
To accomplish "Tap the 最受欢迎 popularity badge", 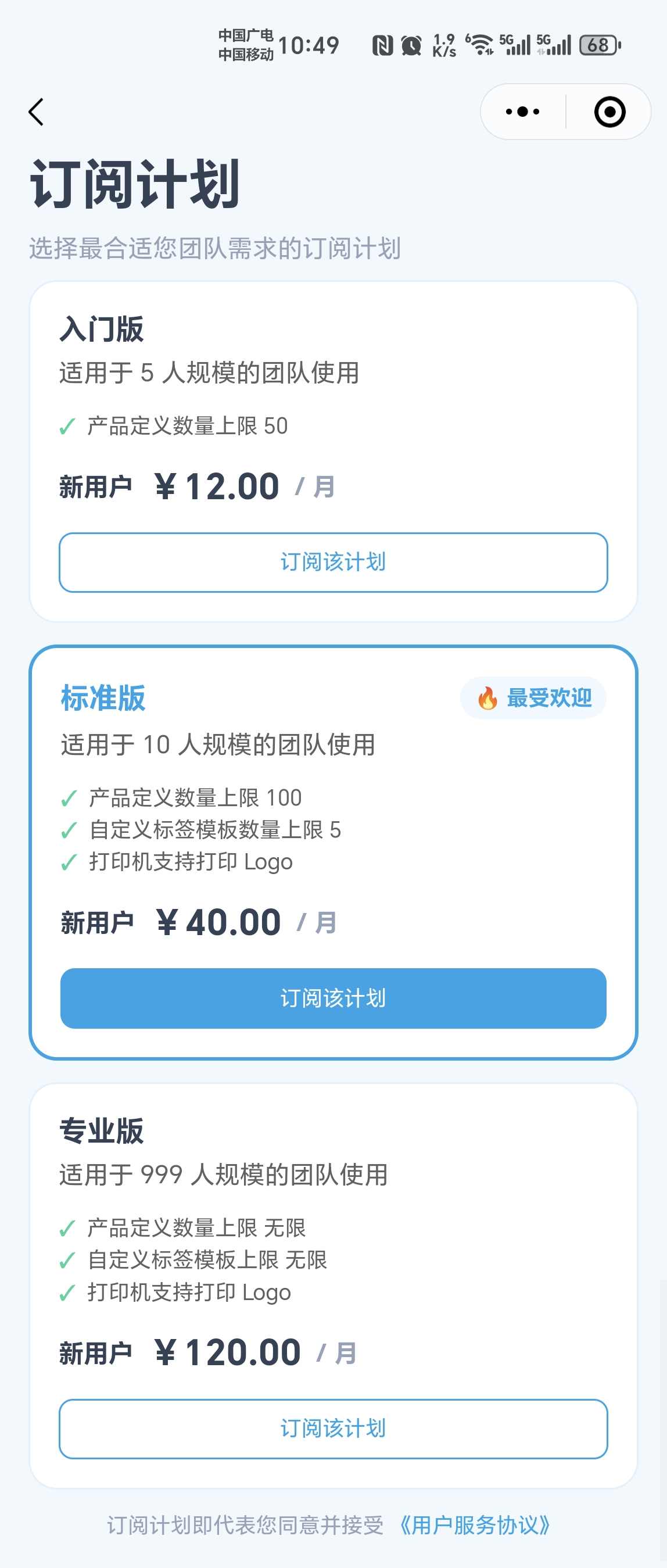I will click(533, 698).
